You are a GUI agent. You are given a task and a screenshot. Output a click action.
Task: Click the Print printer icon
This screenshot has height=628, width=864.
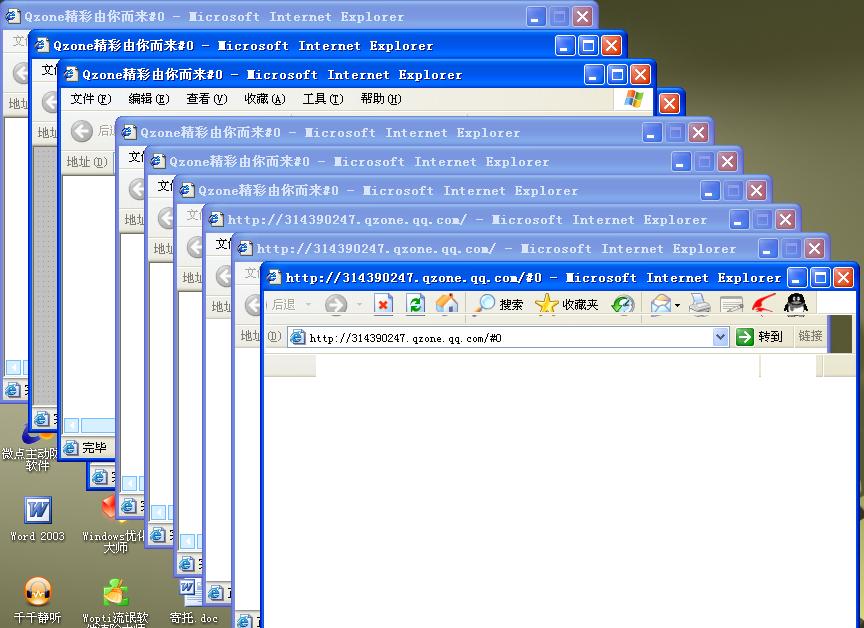[700, 304]
